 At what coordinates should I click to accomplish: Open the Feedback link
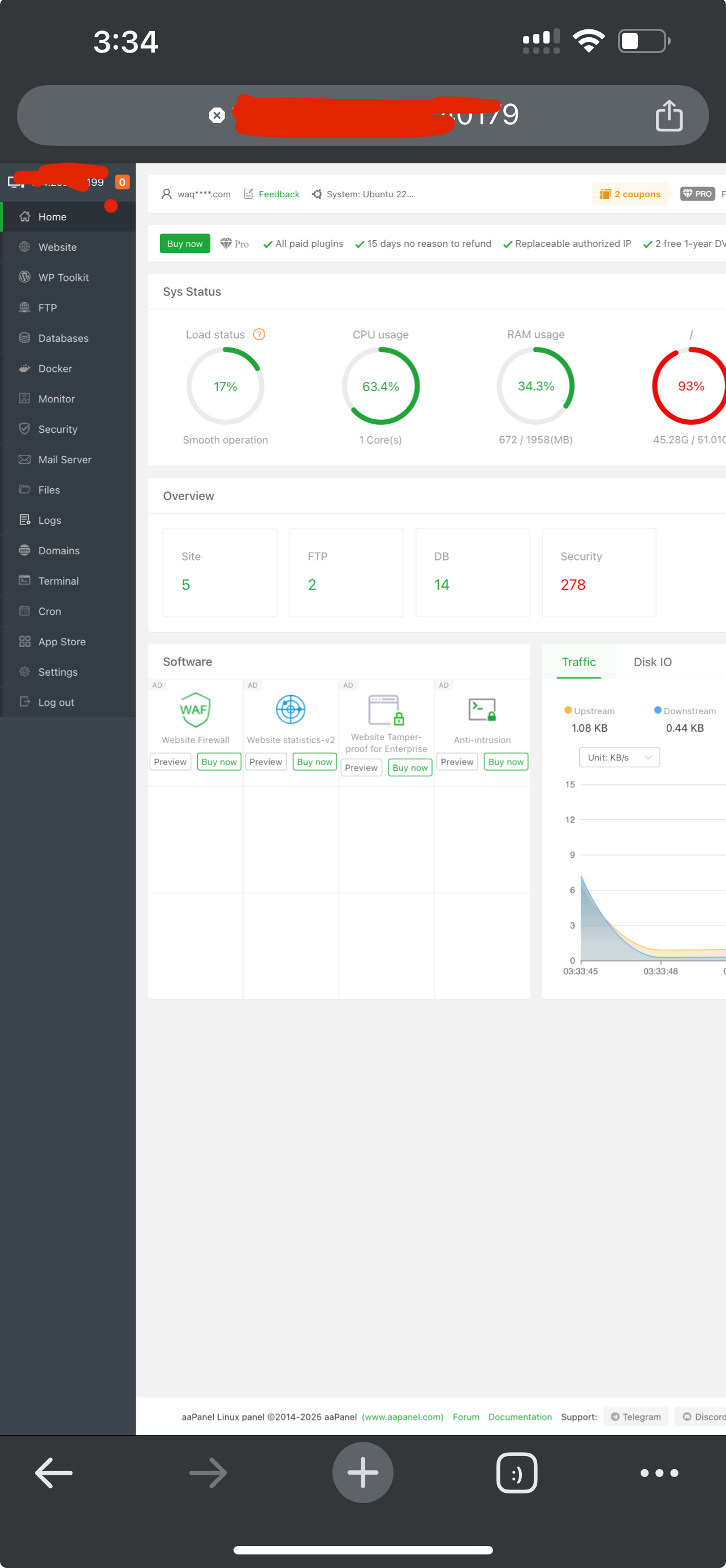[278, 194]
